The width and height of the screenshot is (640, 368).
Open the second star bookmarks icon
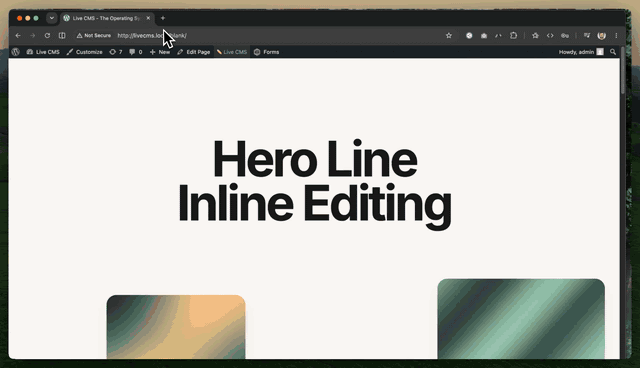pos(535,35)
